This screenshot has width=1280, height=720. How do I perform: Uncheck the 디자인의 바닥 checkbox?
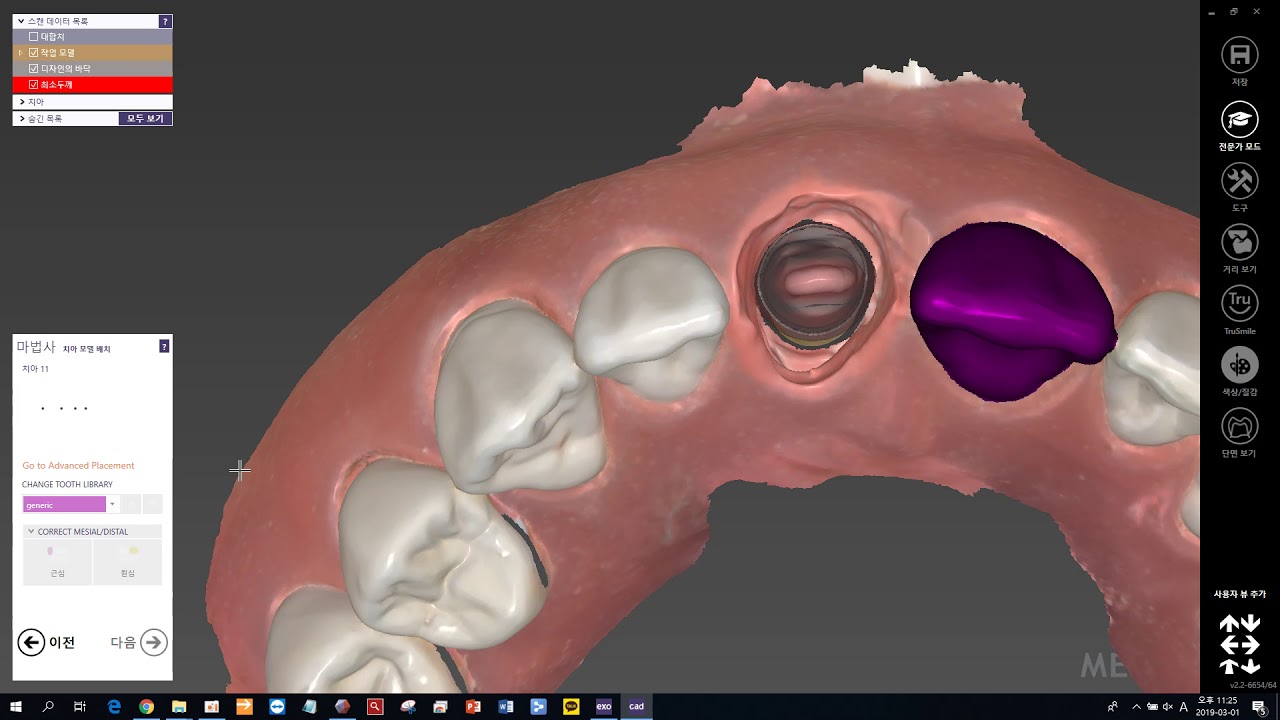click(x=34, y=69)
